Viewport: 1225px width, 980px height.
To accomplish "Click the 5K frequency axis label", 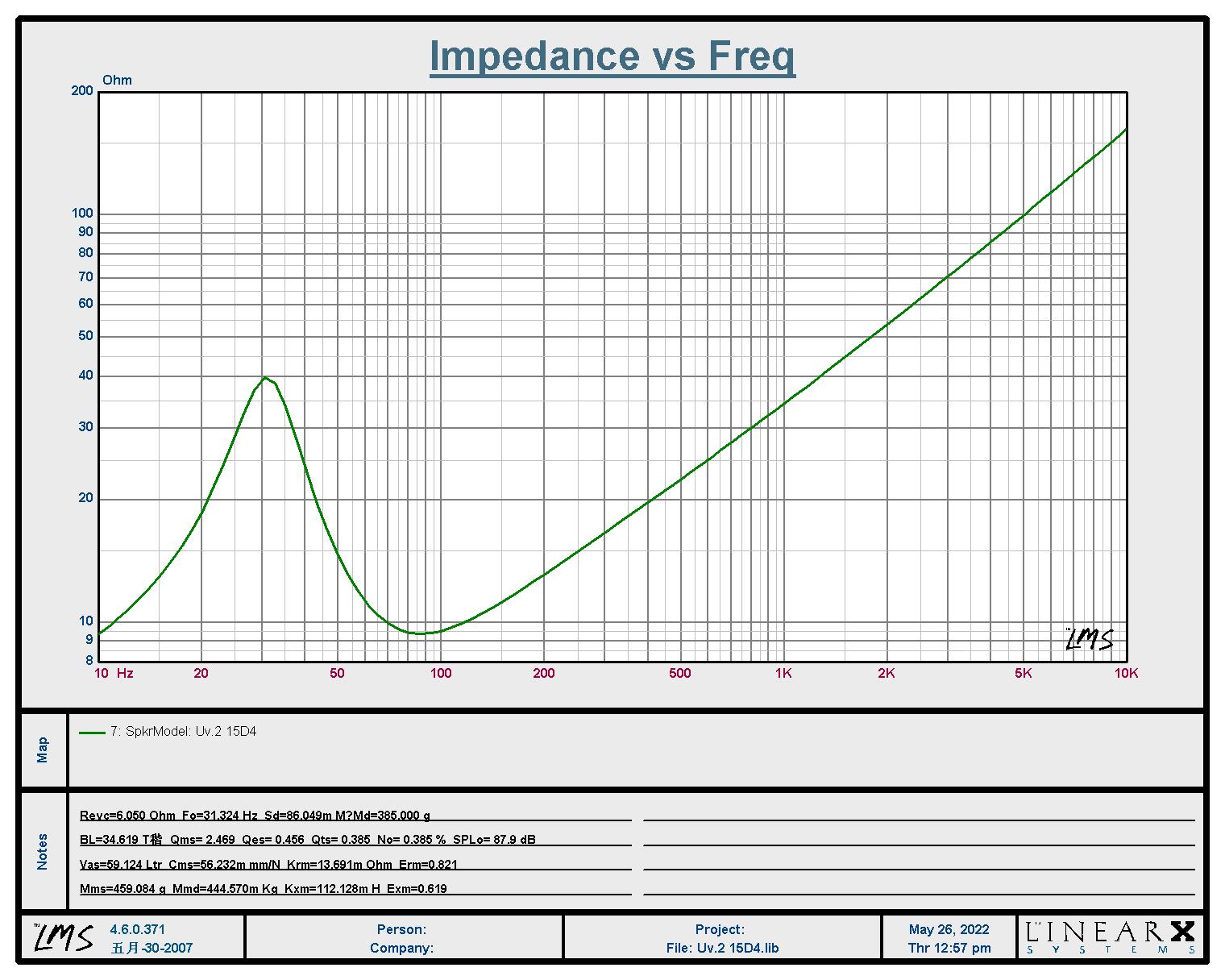I will coord(1023,673).
